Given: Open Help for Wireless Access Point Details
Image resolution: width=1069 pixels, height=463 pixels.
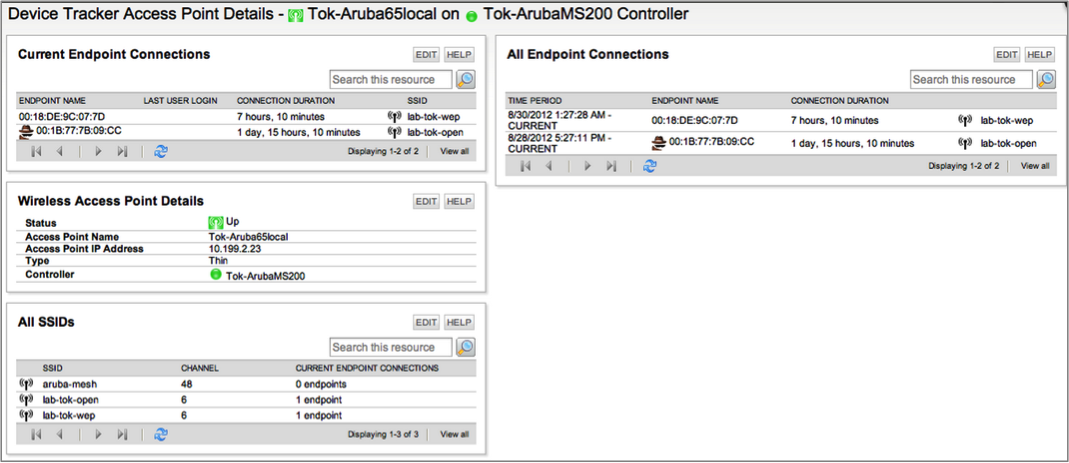Looking at the screenshot, I should point(459,201).
